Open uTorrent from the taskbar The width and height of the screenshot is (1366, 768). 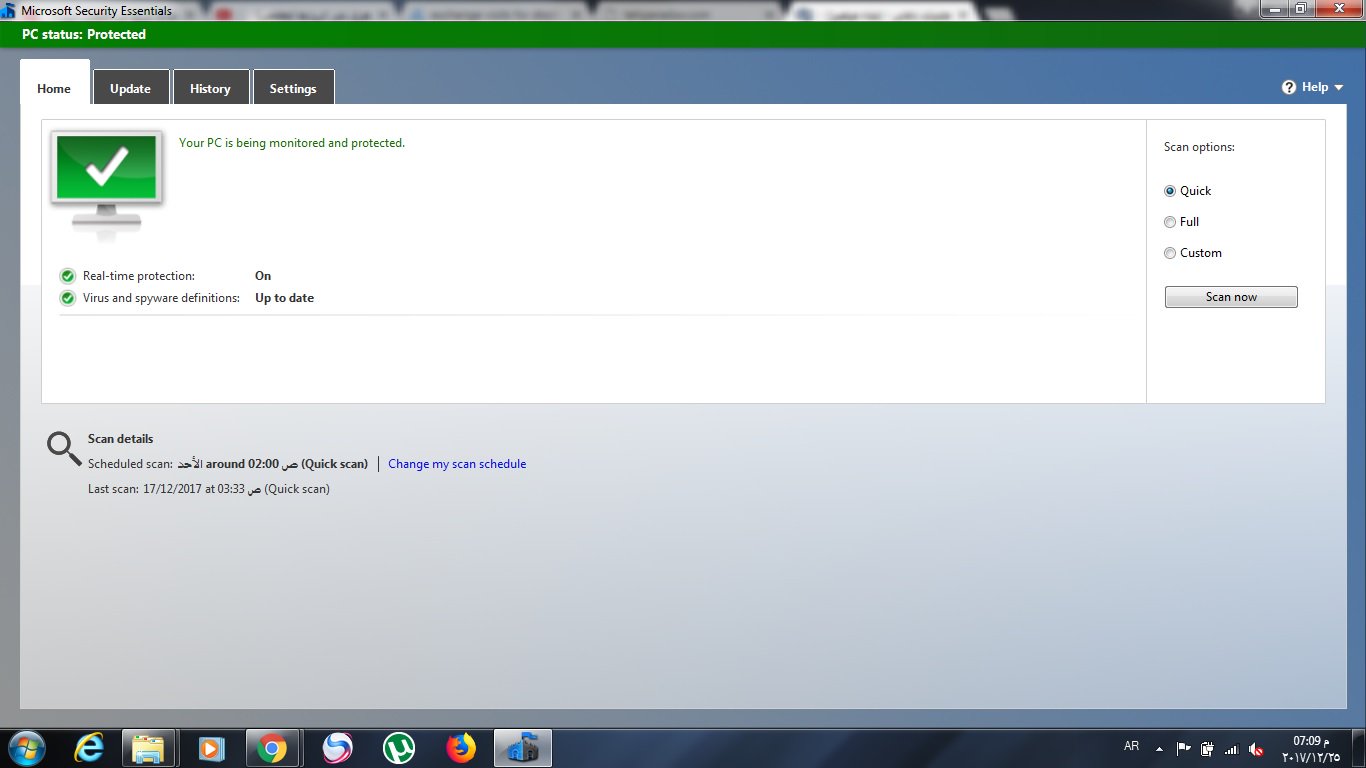pos(399,748)
